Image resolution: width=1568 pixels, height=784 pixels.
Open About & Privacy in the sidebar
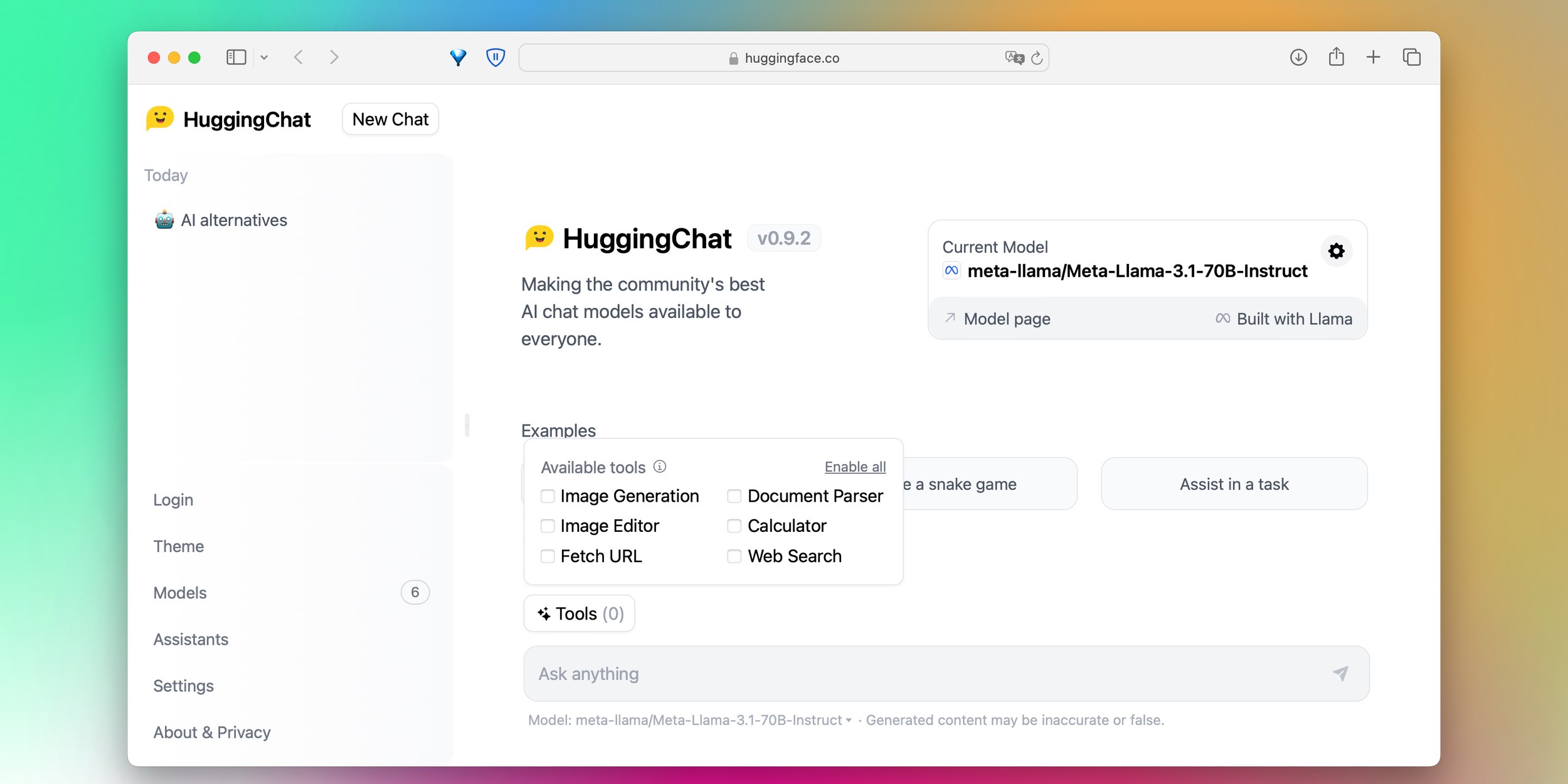[x=212, y=732]
